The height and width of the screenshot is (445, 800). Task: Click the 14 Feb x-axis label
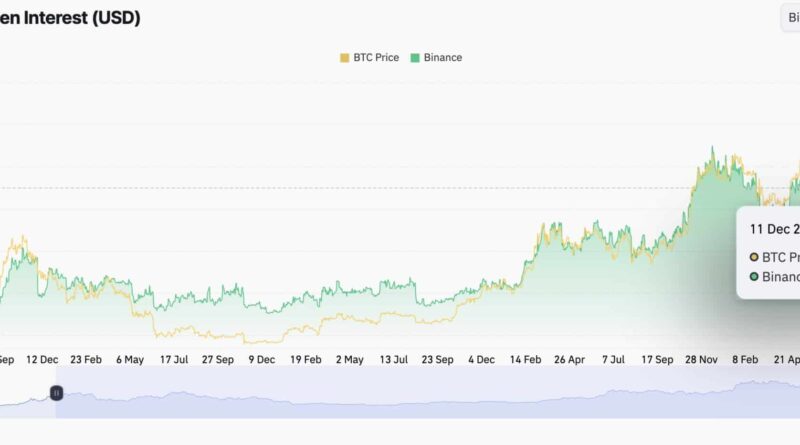(x=526, y=358)
